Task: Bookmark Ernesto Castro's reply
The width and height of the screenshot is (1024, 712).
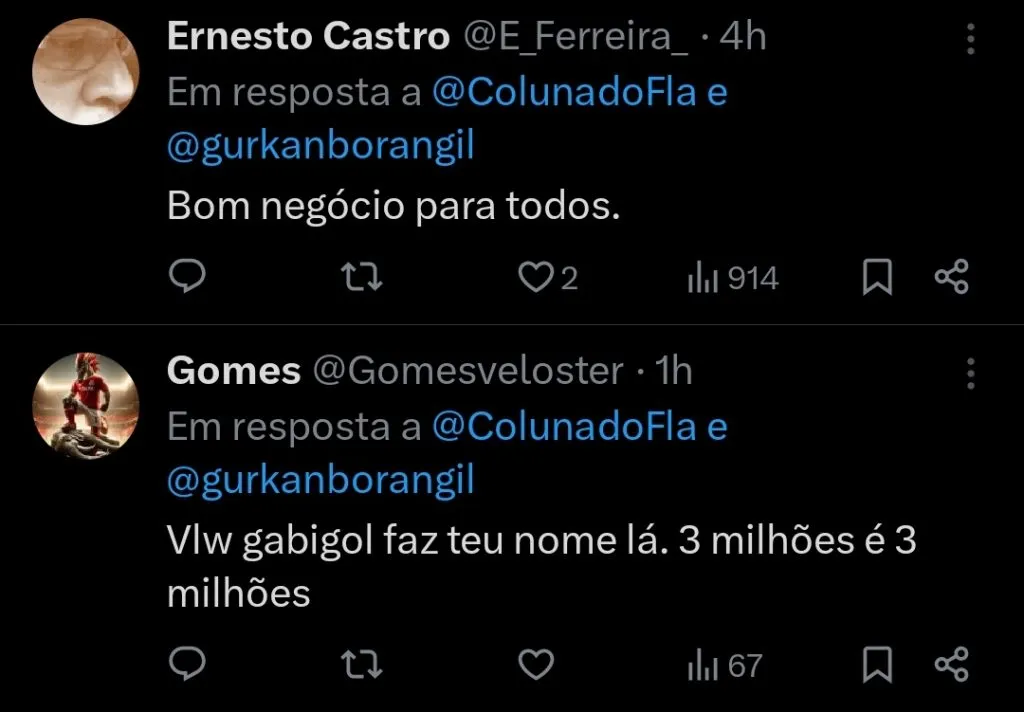Action: pos(877,277)
